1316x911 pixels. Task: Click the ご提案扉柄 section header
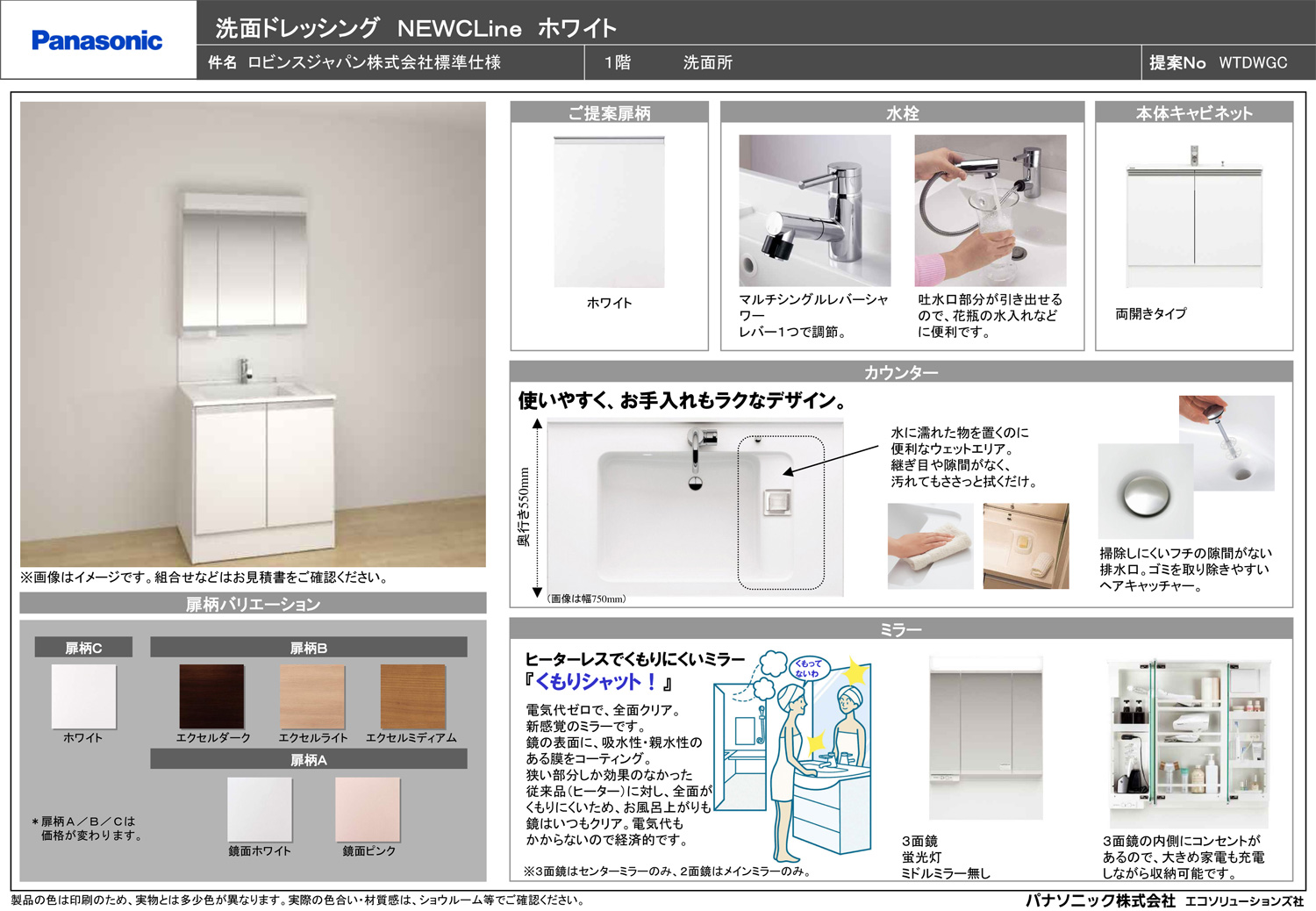609,112
